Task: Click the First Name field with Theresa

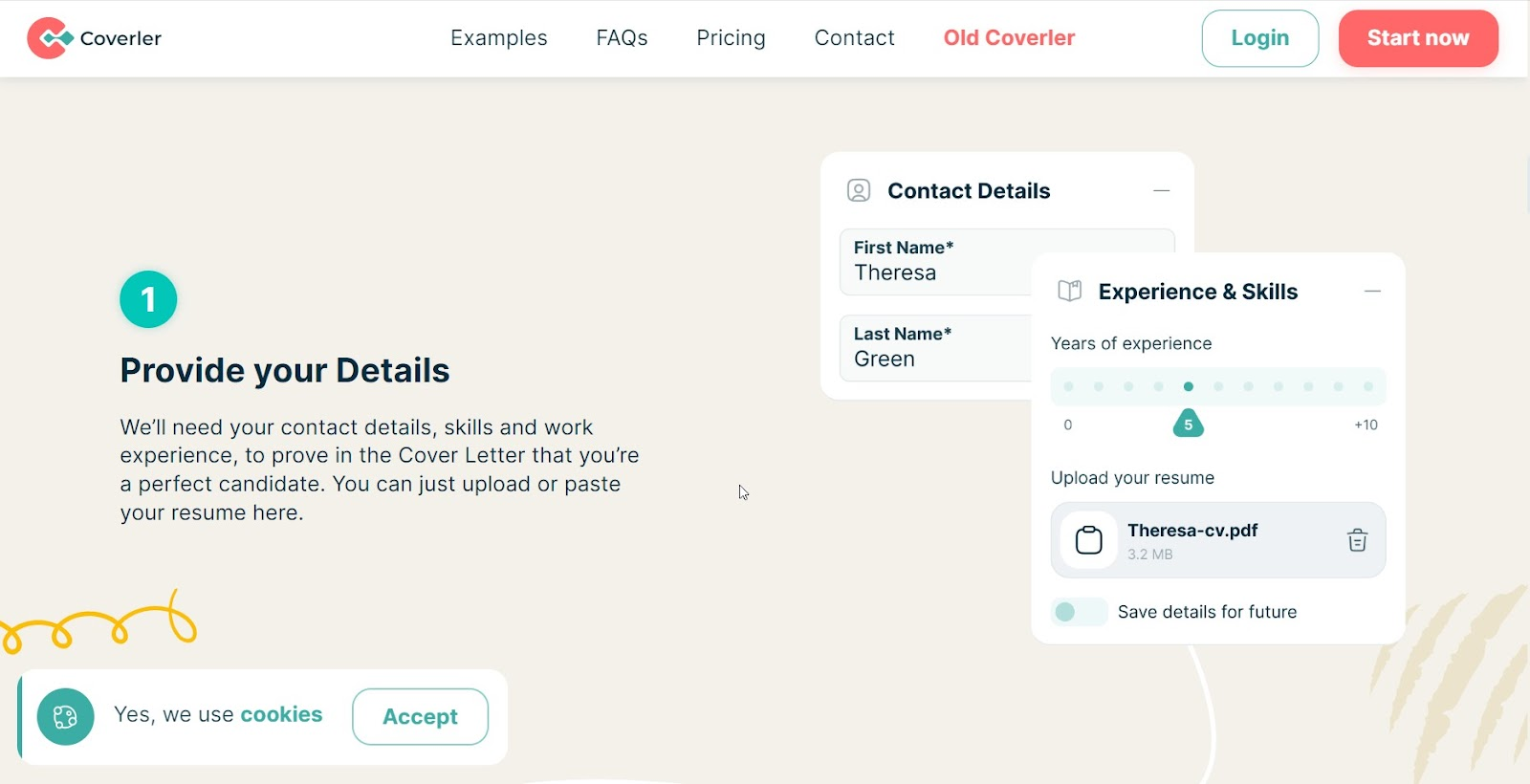Action: tap(936, 261)
